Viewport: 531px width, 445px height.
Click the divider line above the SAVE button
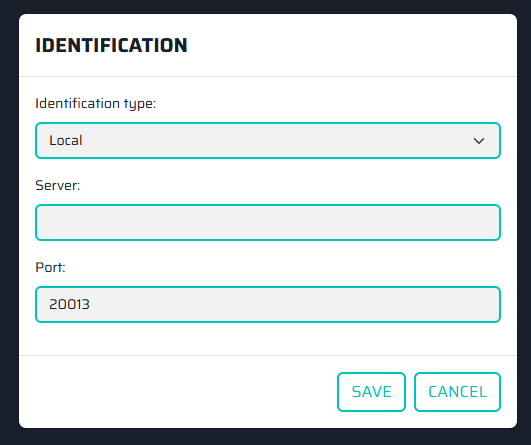[268, 356]
